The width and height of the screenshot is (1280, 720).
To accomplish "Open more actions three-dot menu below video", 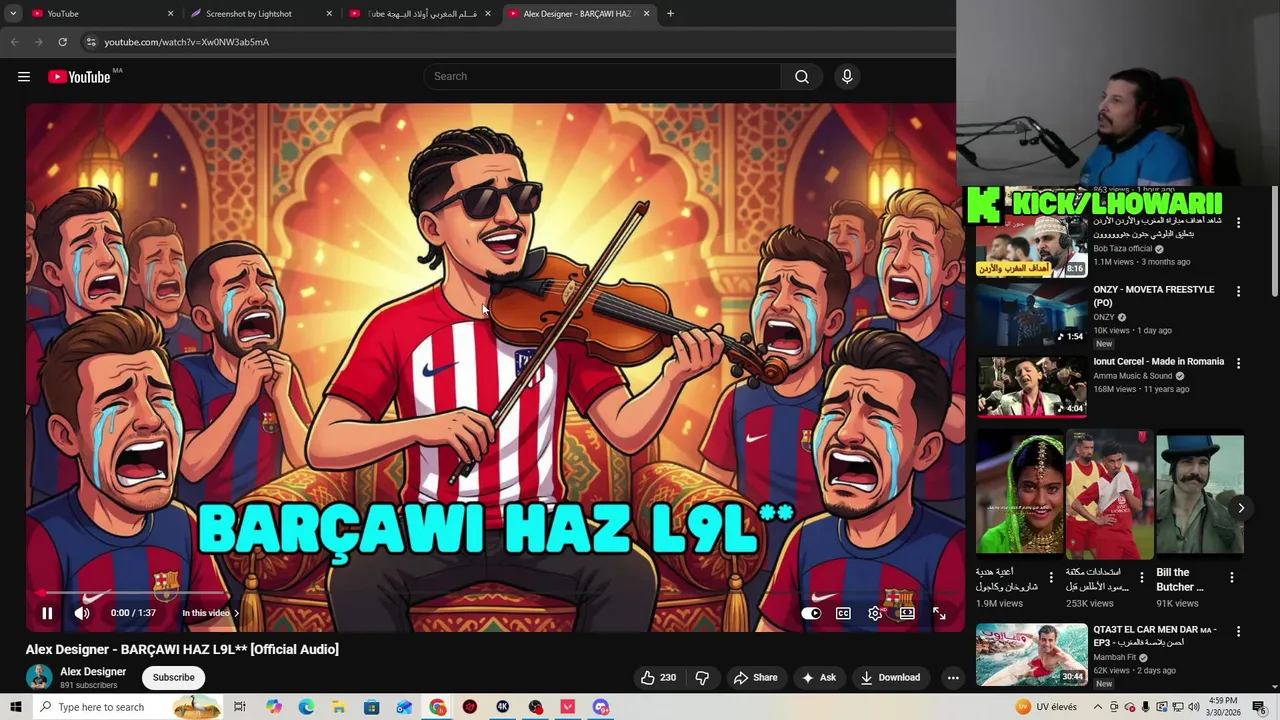I will point(953,677).
